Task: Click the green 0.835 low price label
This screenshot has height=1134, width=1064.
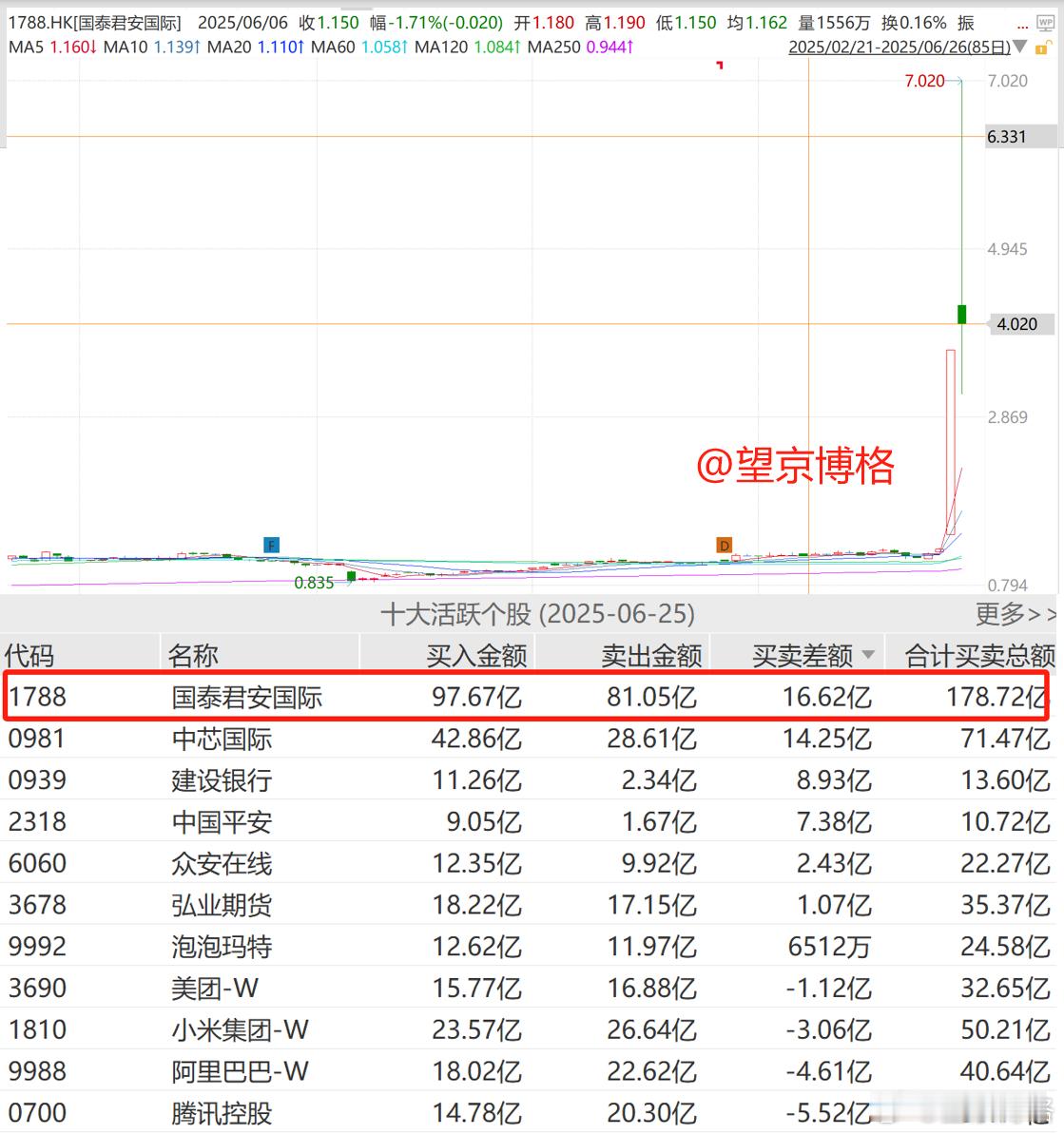Action: tap(314, 583)
